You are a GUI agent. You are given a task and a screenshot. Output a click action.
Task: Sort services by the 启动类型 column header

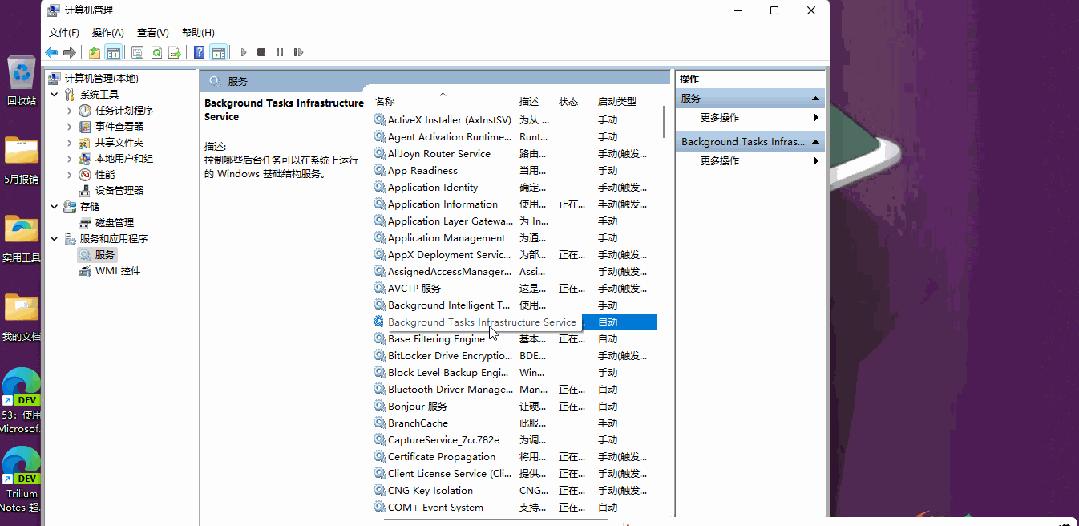pyautogui.click(x=617, y=101)
